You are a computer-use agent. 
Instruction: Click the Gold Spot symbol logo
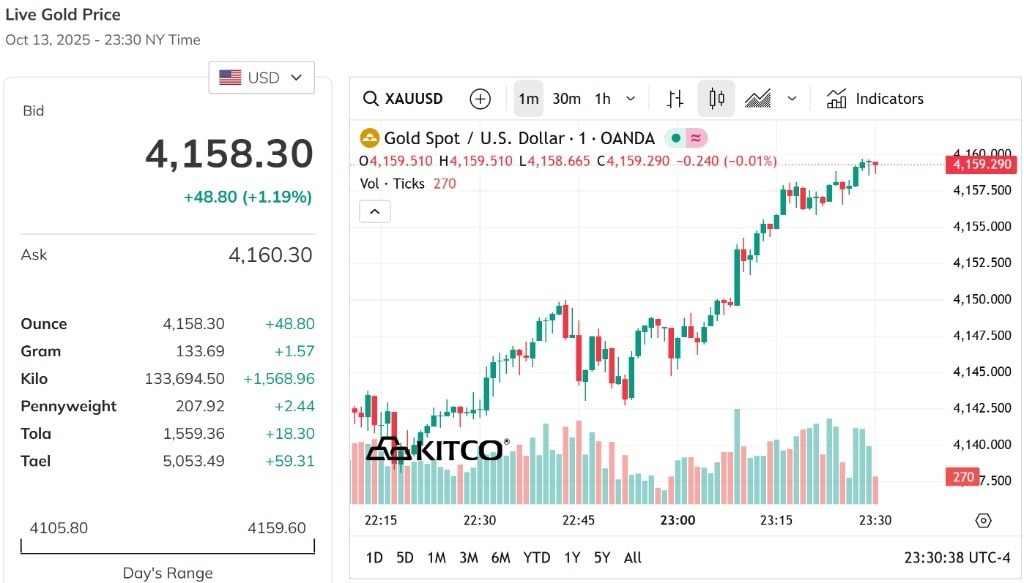click(x=370, y=138)
